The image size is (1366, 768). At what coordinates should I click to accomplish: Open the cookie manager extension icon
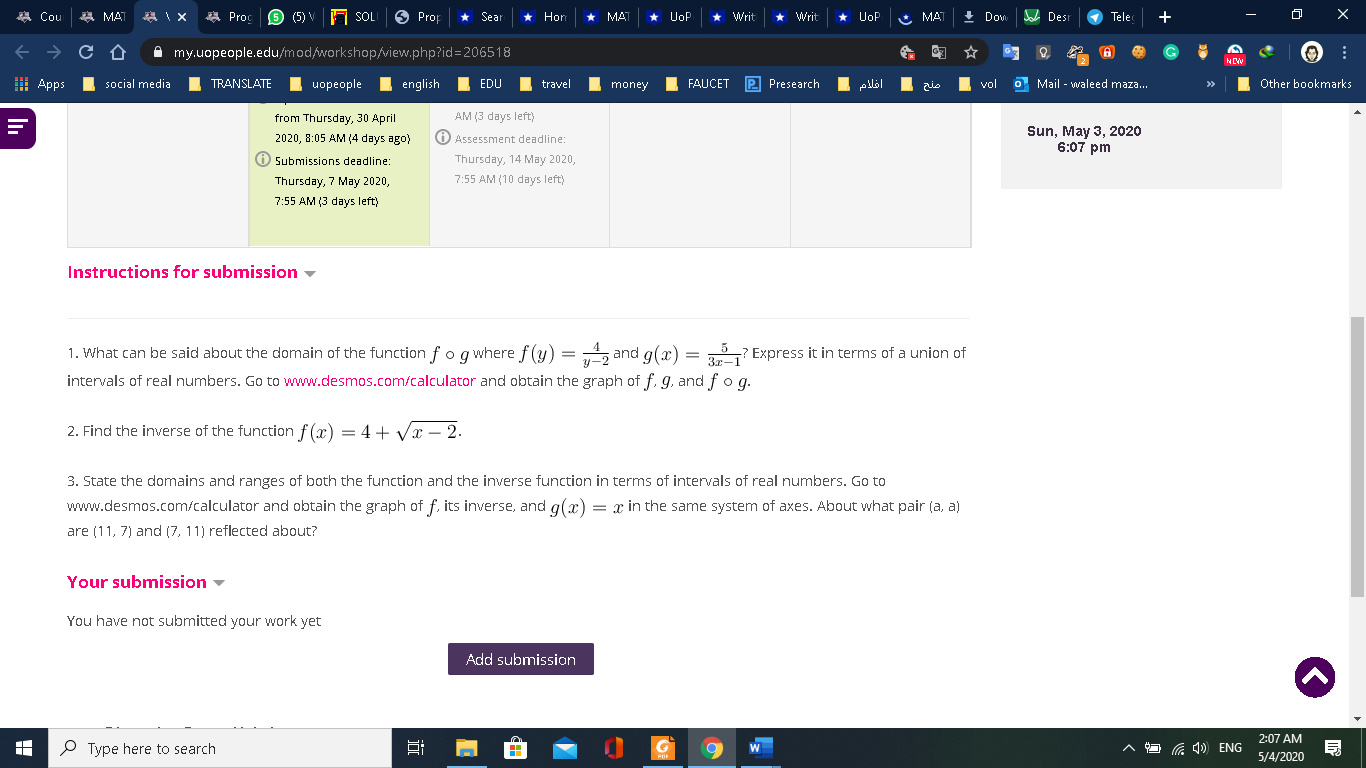[x=1138, y=52]
